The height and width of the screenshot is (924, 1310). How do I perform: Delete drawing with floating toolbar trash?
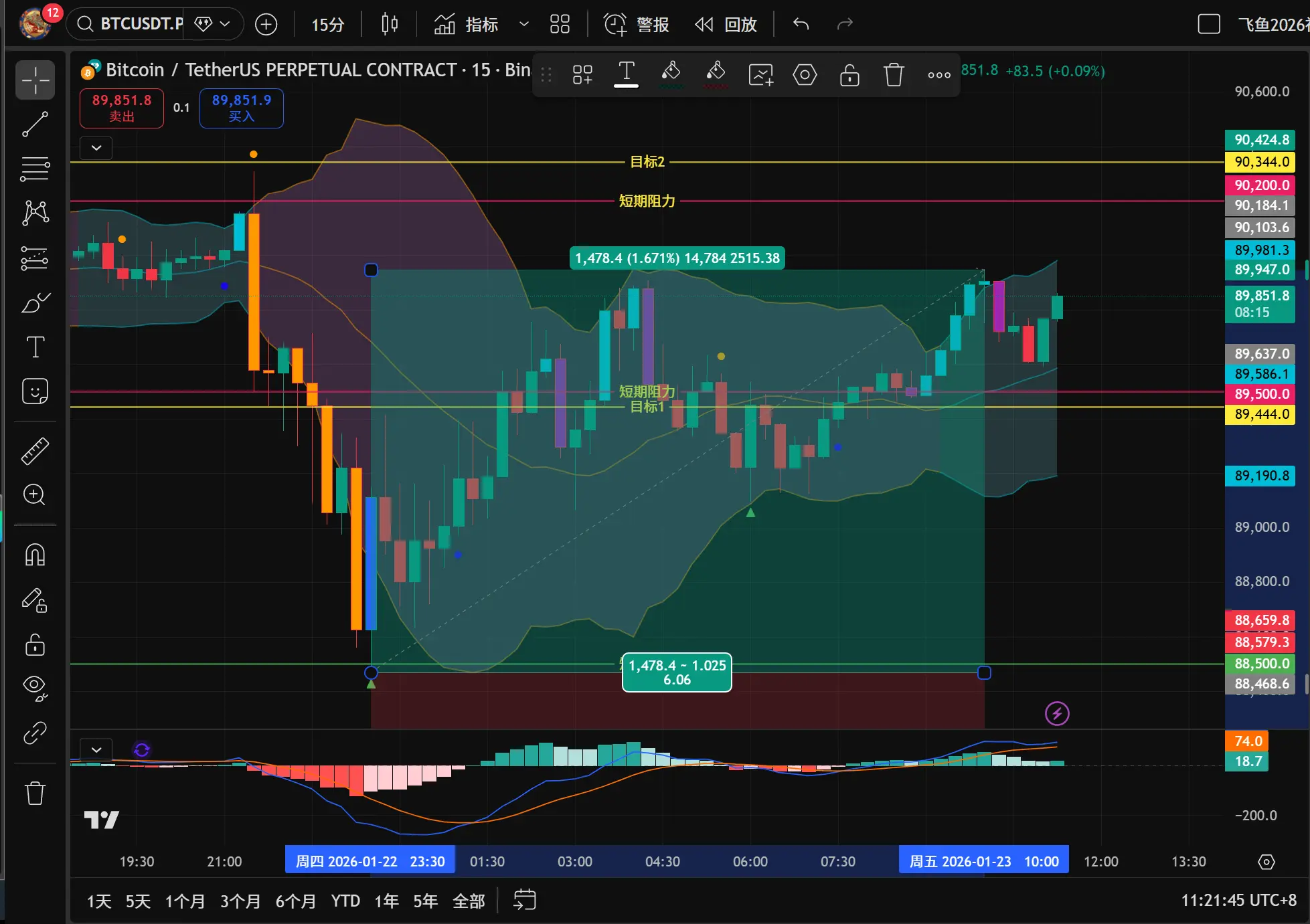[894, 75]
